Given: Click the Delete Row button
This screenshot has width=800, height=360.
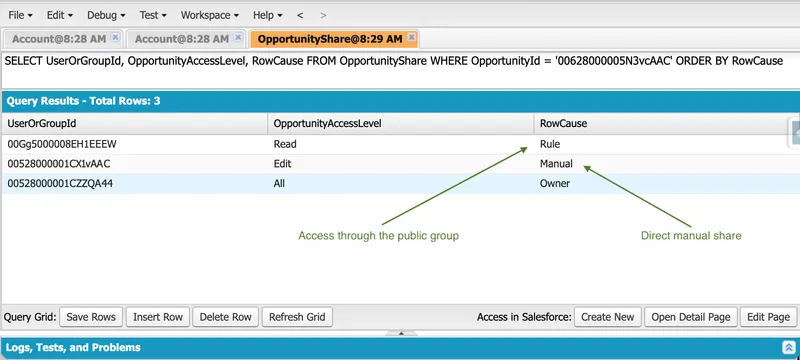Looking at the screenshot, I should (x=226, y=317).
